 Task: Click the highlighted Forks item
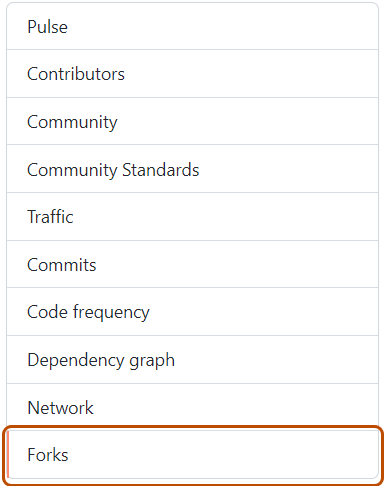192,455
